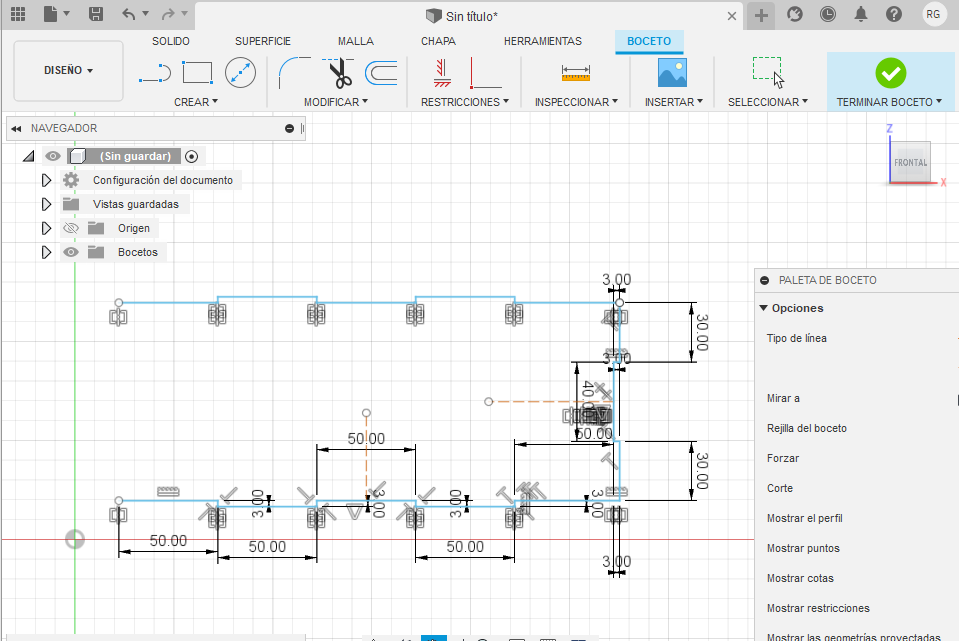Click the FRONTAL face of the ViewCube
The height and width of the screenshot is (641, 959).
point(910,163)
